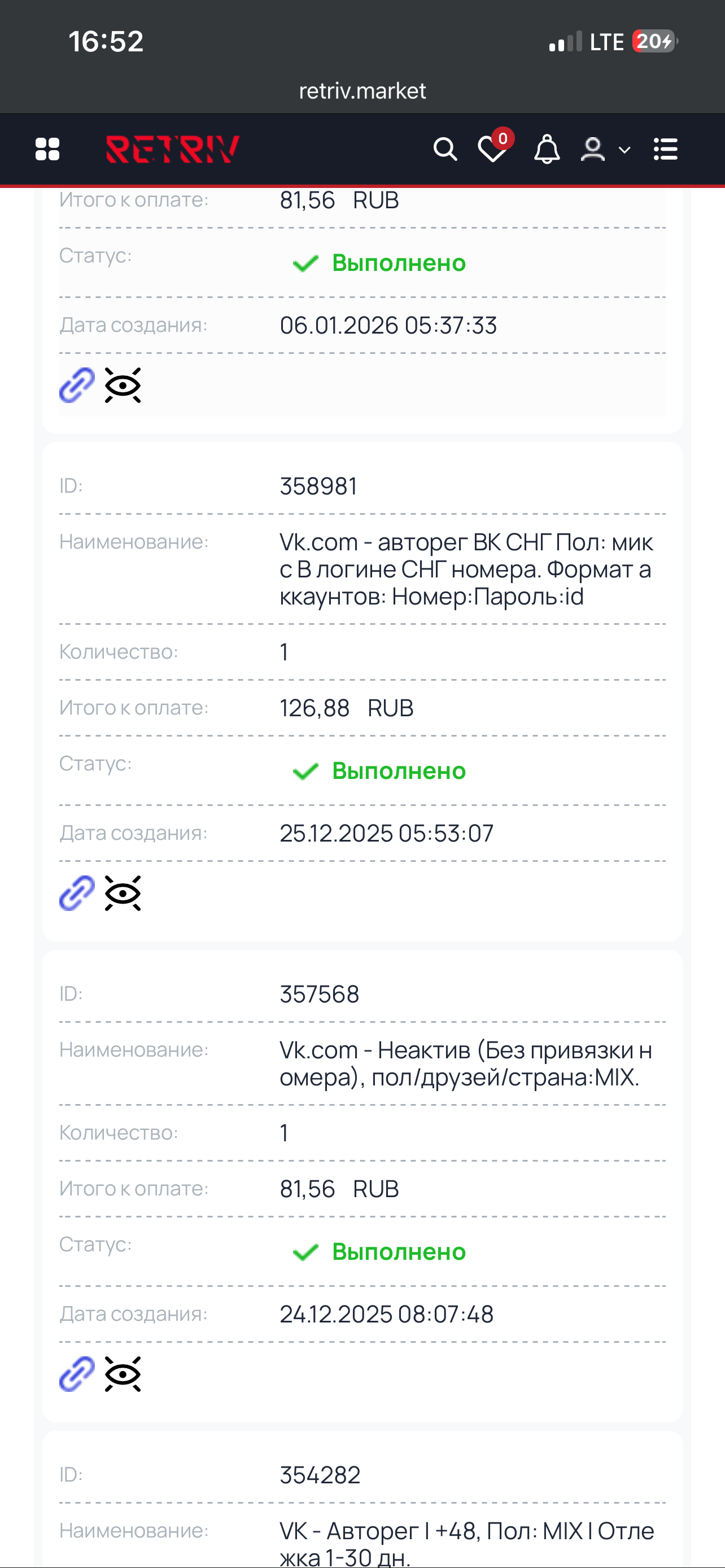The image size is (725, 1568).
Task: Click the user profile icon
Action: [x=593, y=149]
